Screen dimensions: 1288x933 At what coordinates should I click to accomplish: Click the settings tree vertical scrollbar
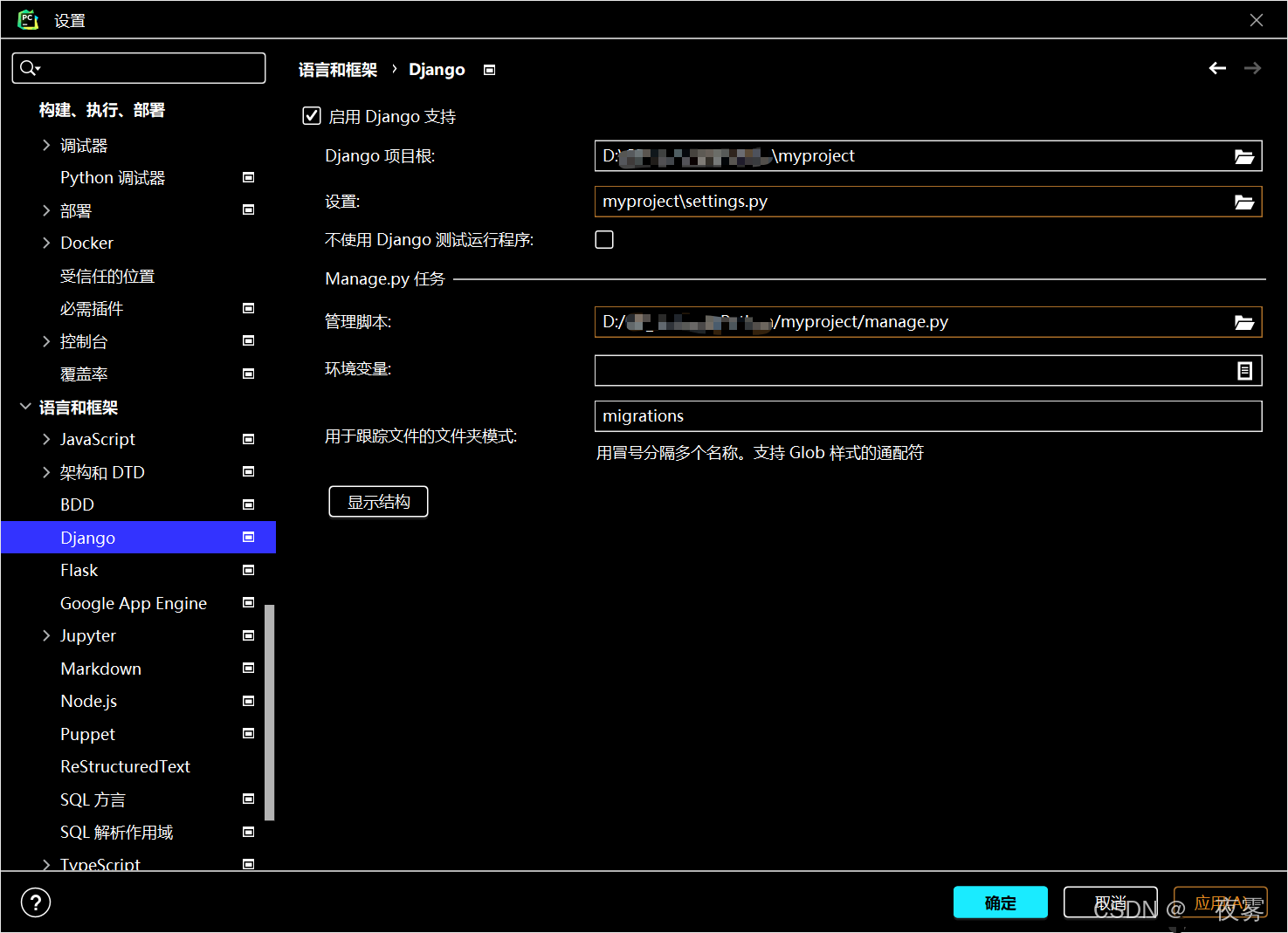[270, 712]
